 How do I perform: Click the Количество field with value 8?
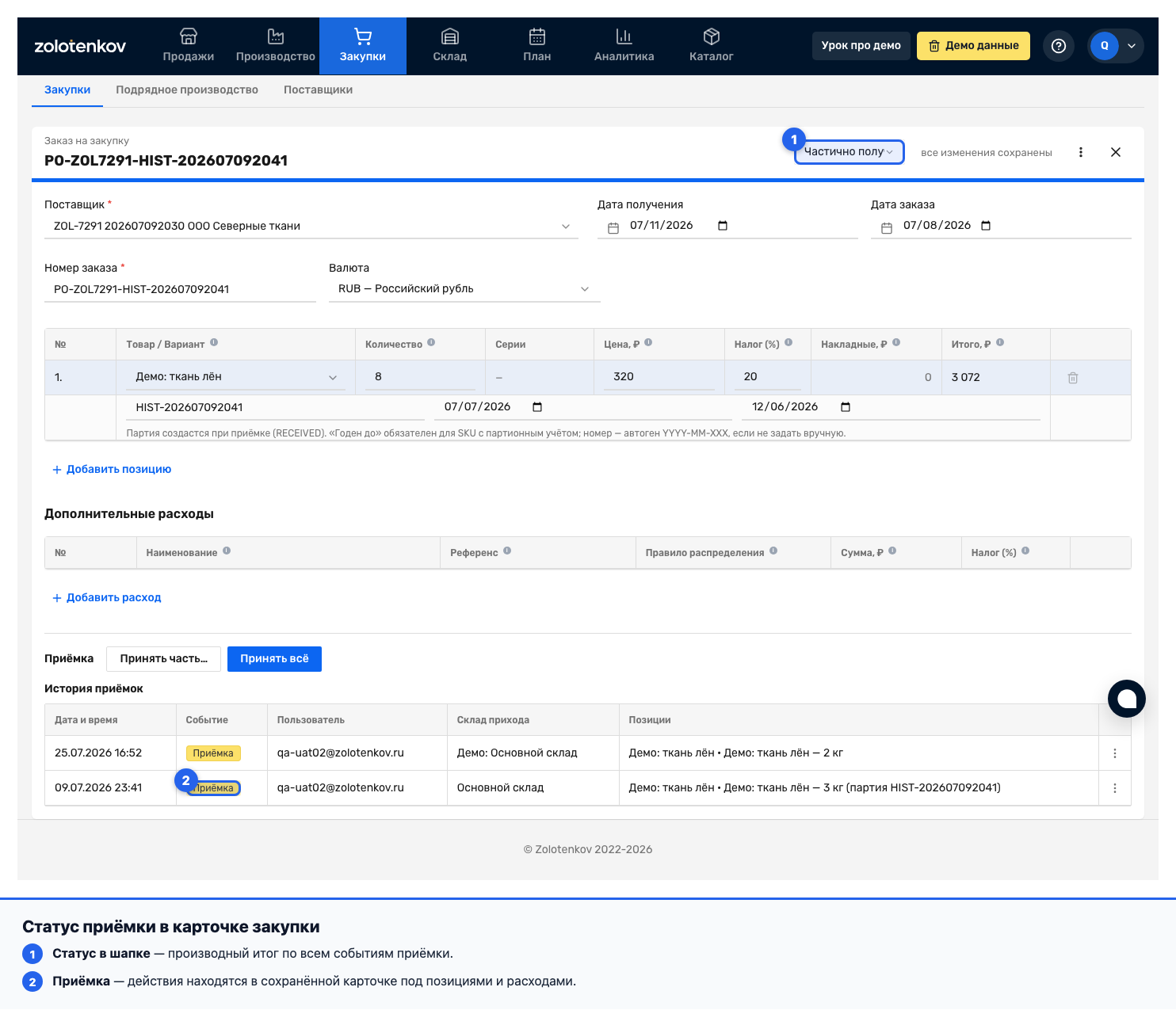420,377
